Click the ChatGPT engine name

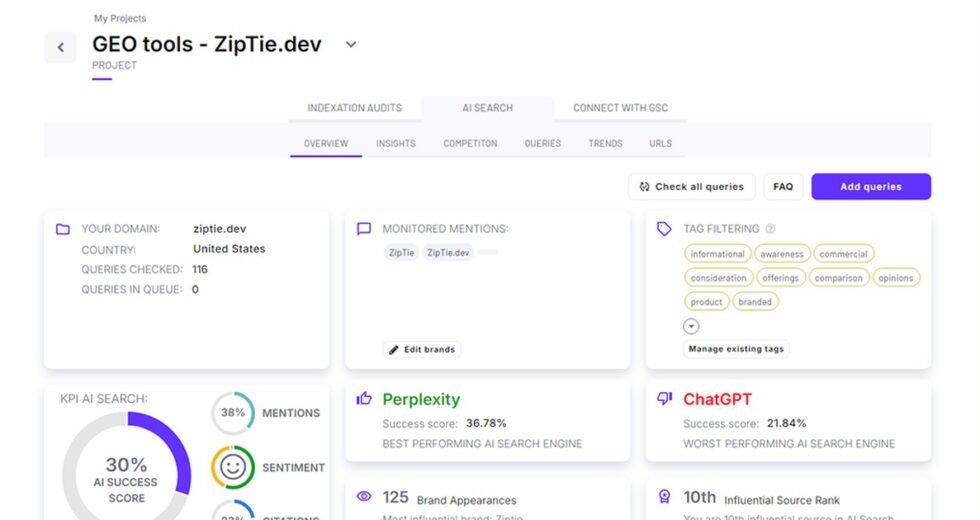pyautogui.click(x=718, y=399)
